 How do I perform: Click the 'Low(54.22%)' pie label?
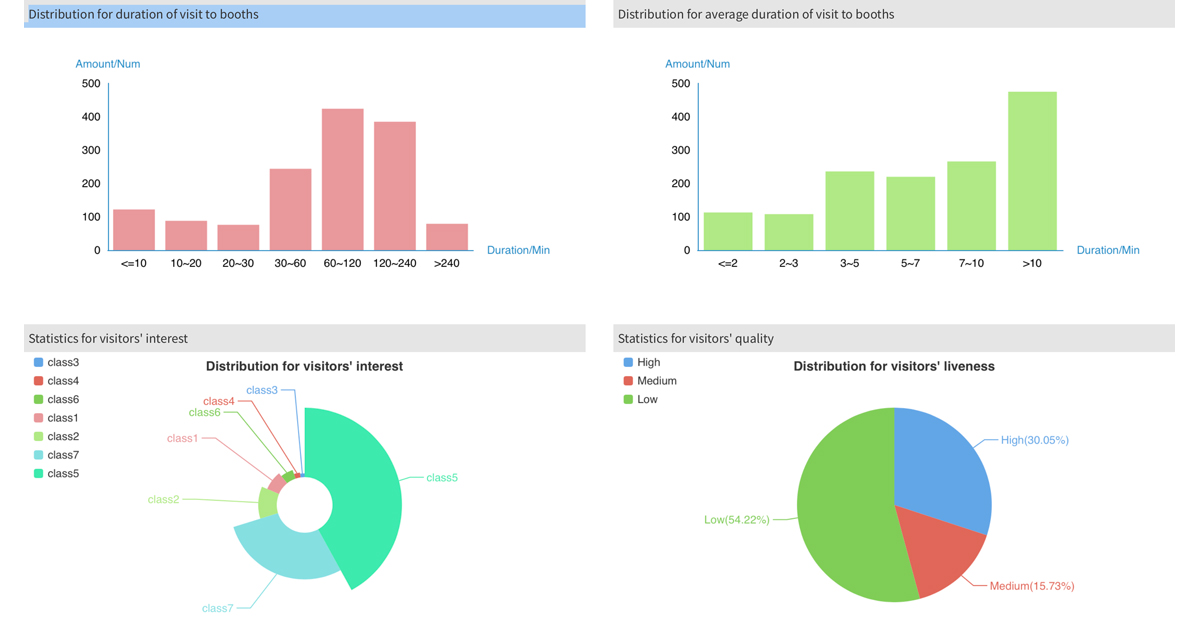[736, 520]
